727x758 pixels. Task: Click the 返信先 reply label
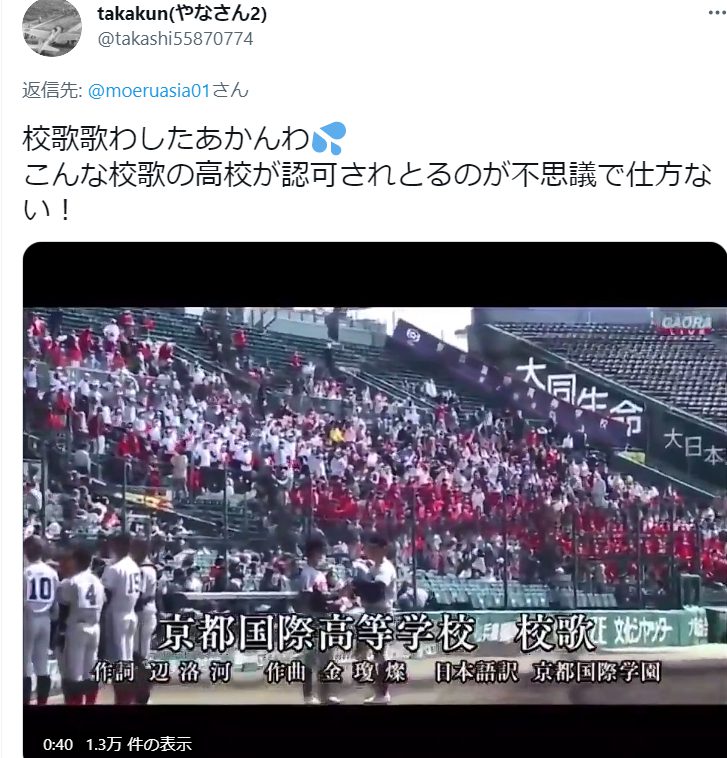coord(52,90)
